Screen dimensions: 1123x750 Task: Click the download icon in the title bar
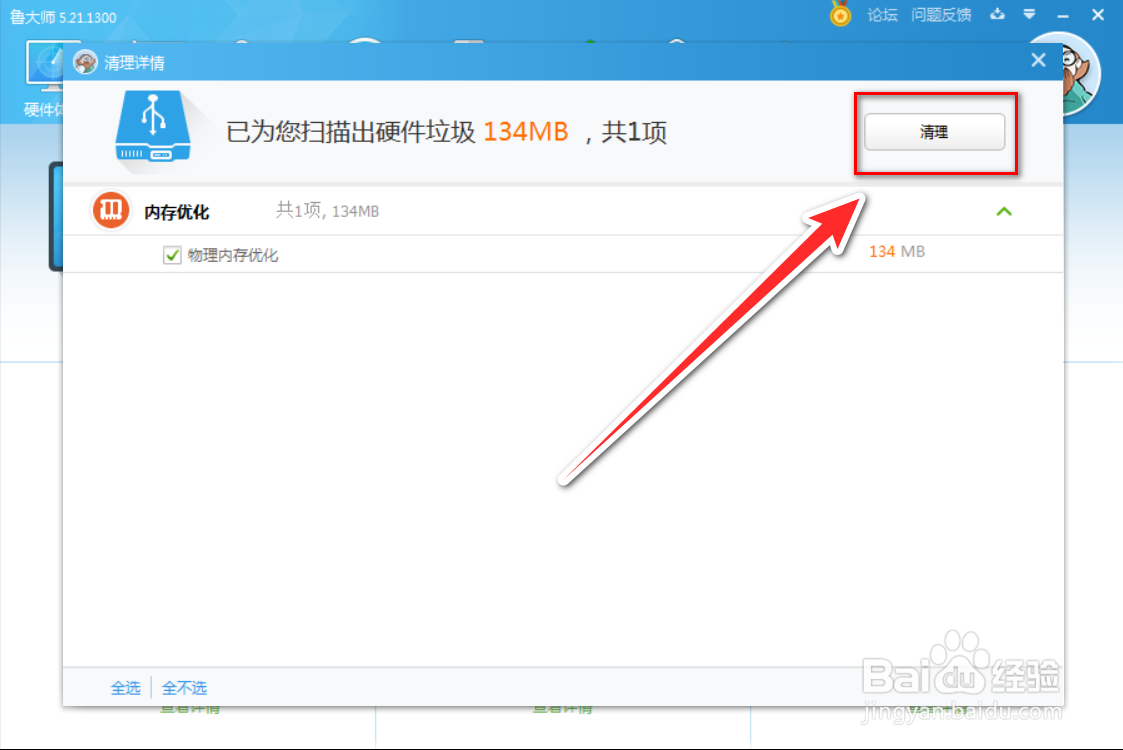[x=997, y=15]
